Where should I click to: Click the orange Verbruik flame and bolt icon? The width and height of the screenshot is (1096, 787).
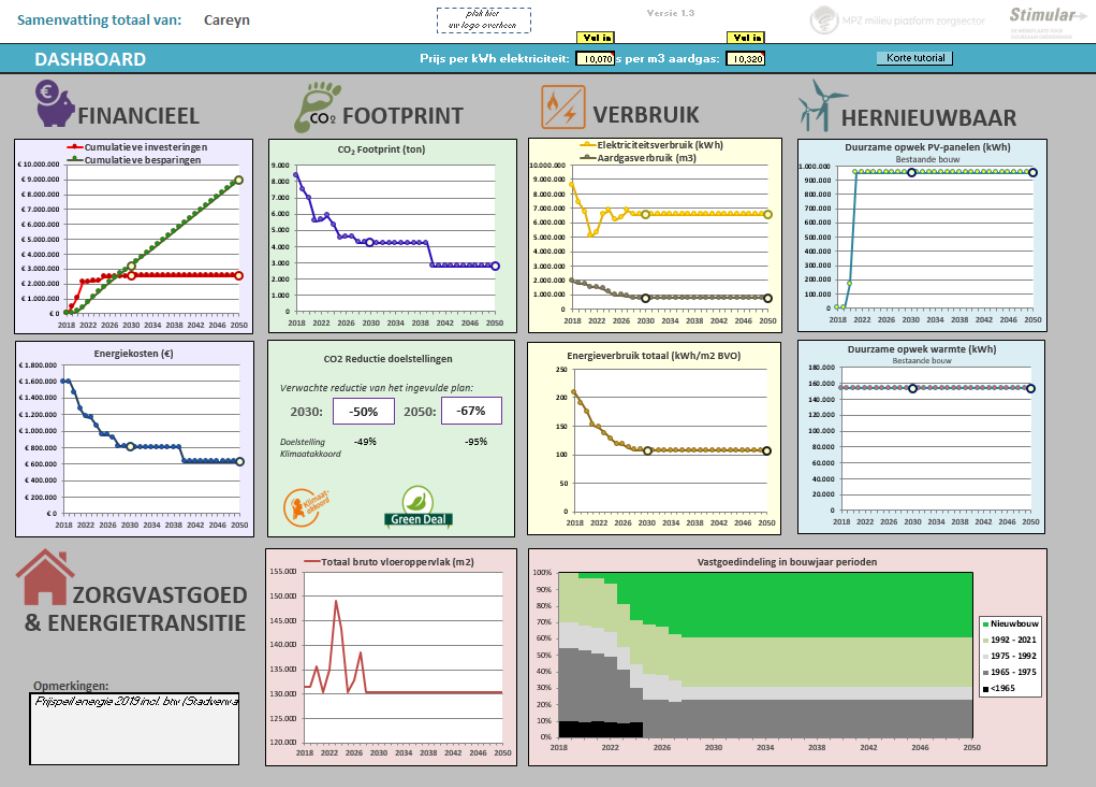coord(563,107)
